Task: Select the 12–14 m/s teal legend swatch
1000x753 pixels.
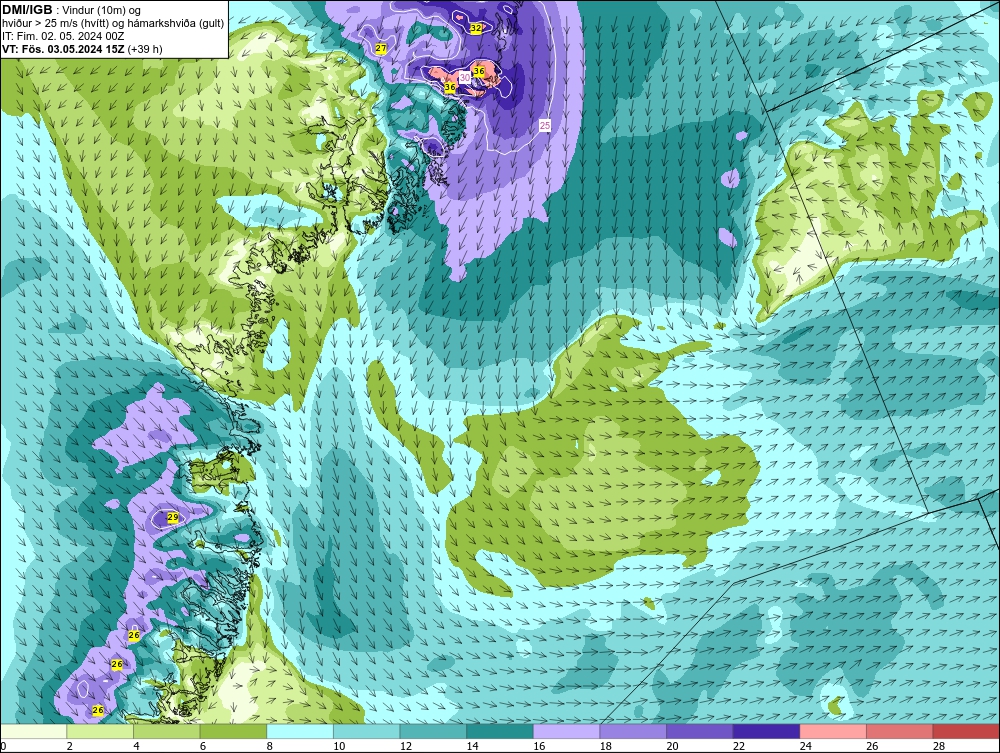Action: point(433,731)
